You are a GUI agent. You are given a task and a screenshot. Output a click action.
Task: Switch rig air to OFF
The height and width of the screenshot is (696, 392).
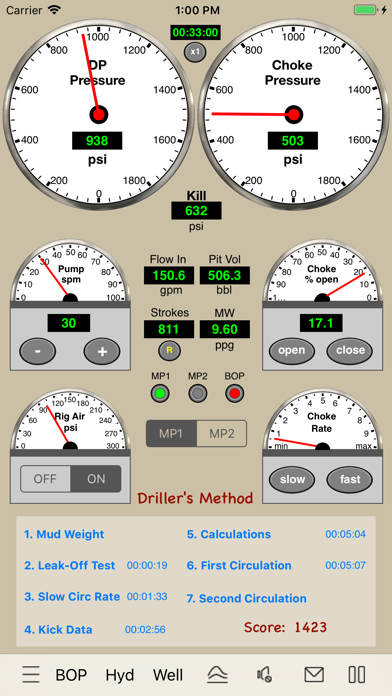[x=45, y=479]
